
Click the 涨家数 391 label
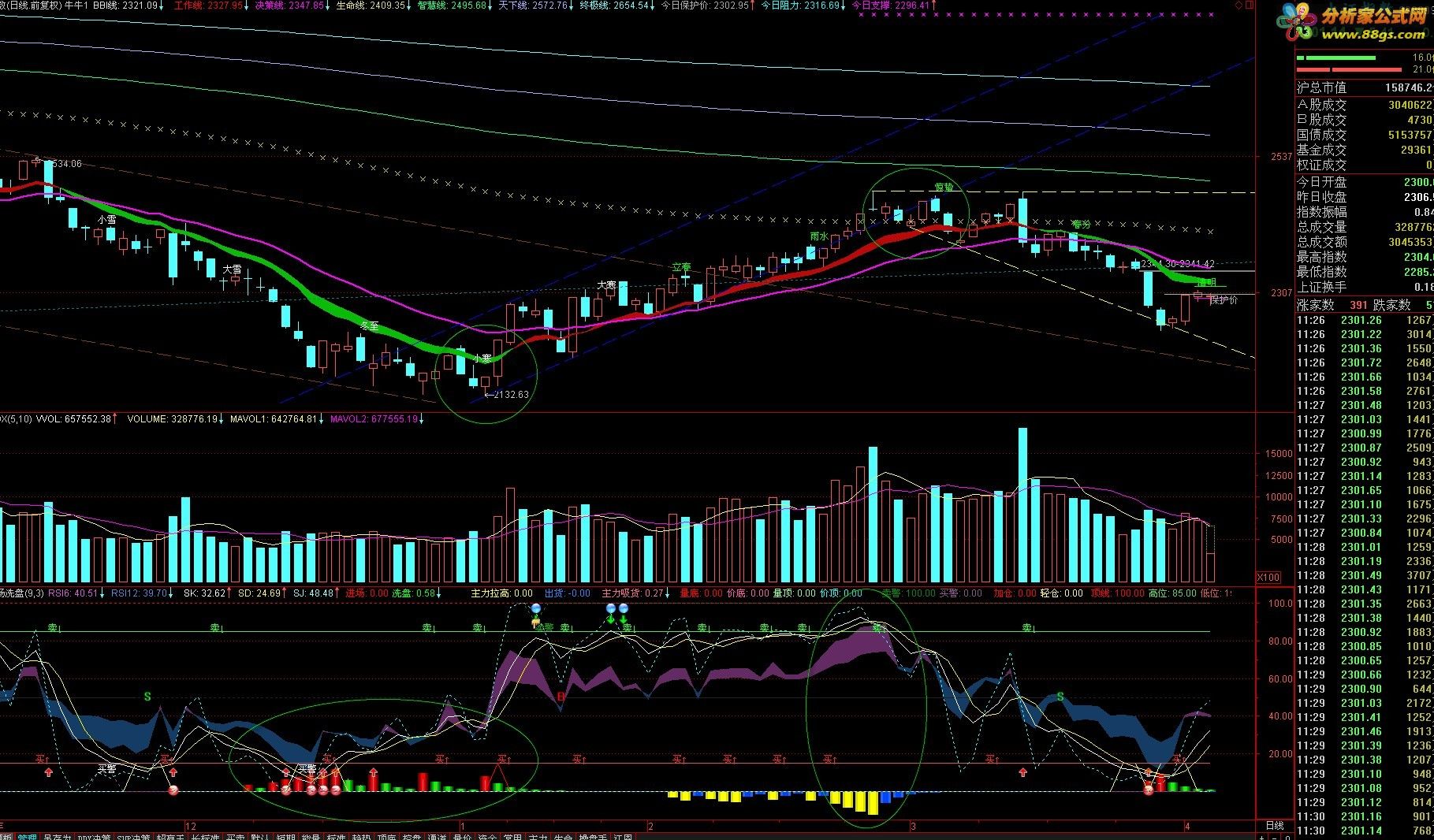point(1332,305)
